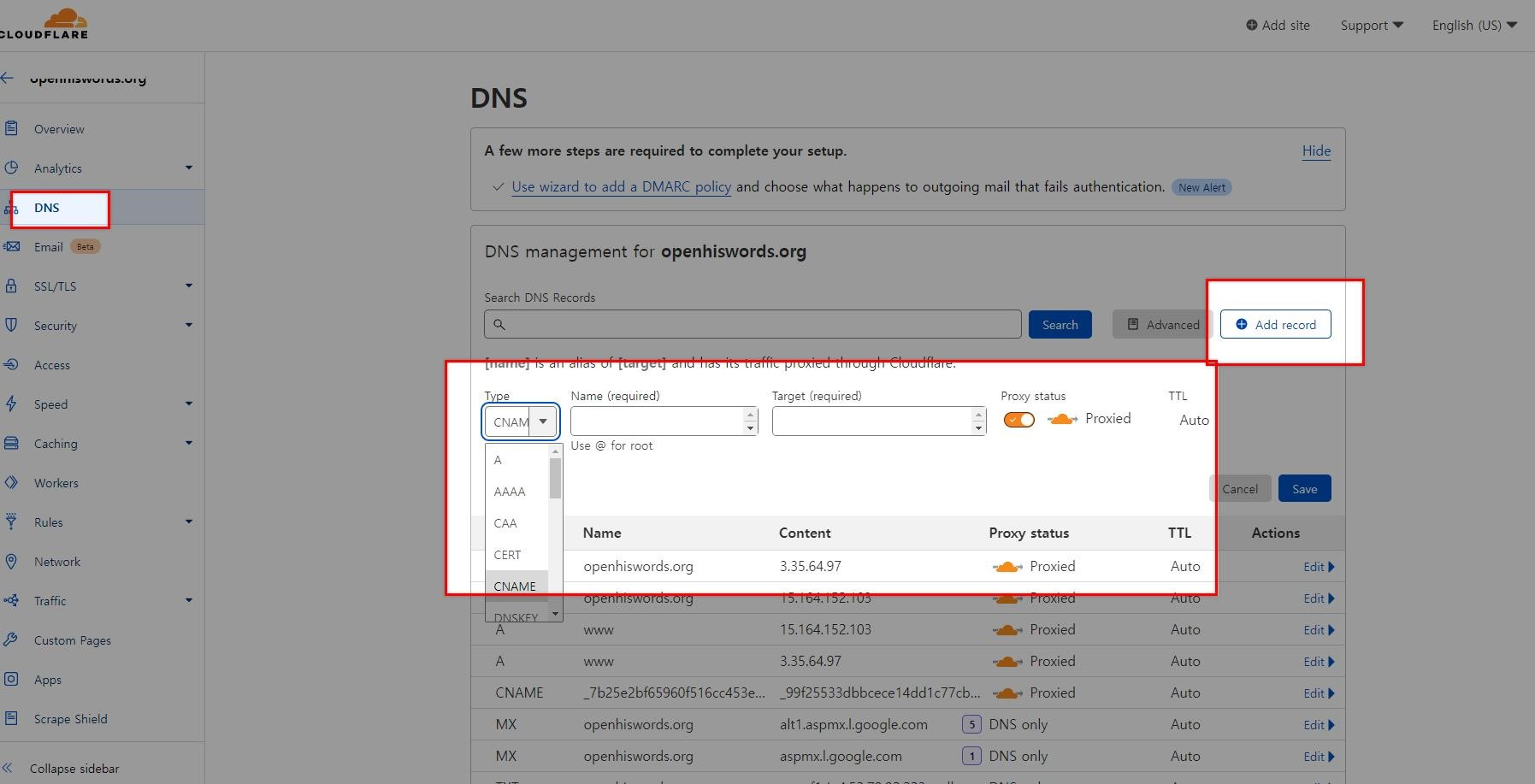Click Edit for the 3.35.64.97 openhiswords.org row

tap(1319, 567)
